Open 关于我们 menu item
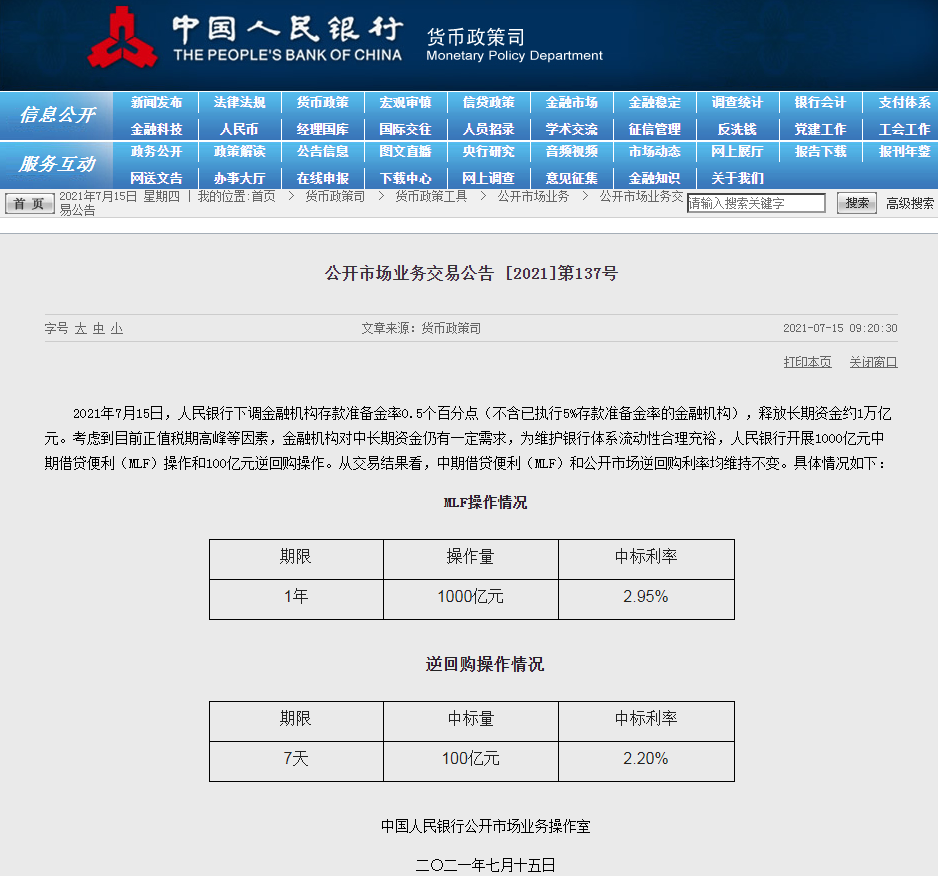Viewport: 938px width, 876px height. click(737, 178)
